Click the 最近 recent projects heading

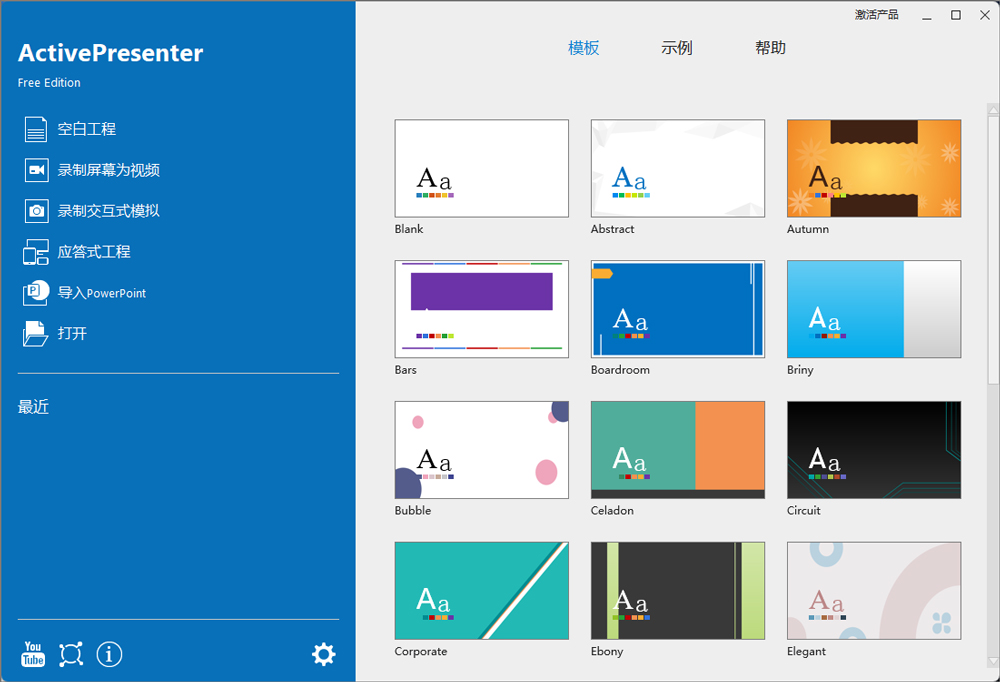click(33, 407)
